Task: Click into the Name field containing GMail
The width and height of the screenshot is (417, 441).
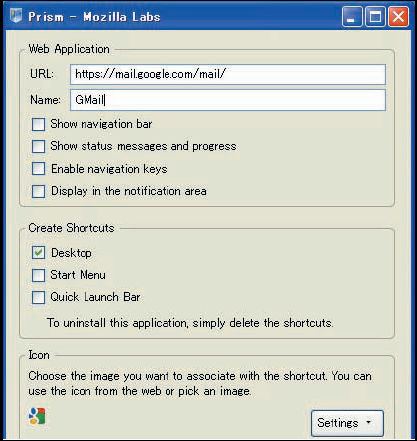Action: coord(228,100)
